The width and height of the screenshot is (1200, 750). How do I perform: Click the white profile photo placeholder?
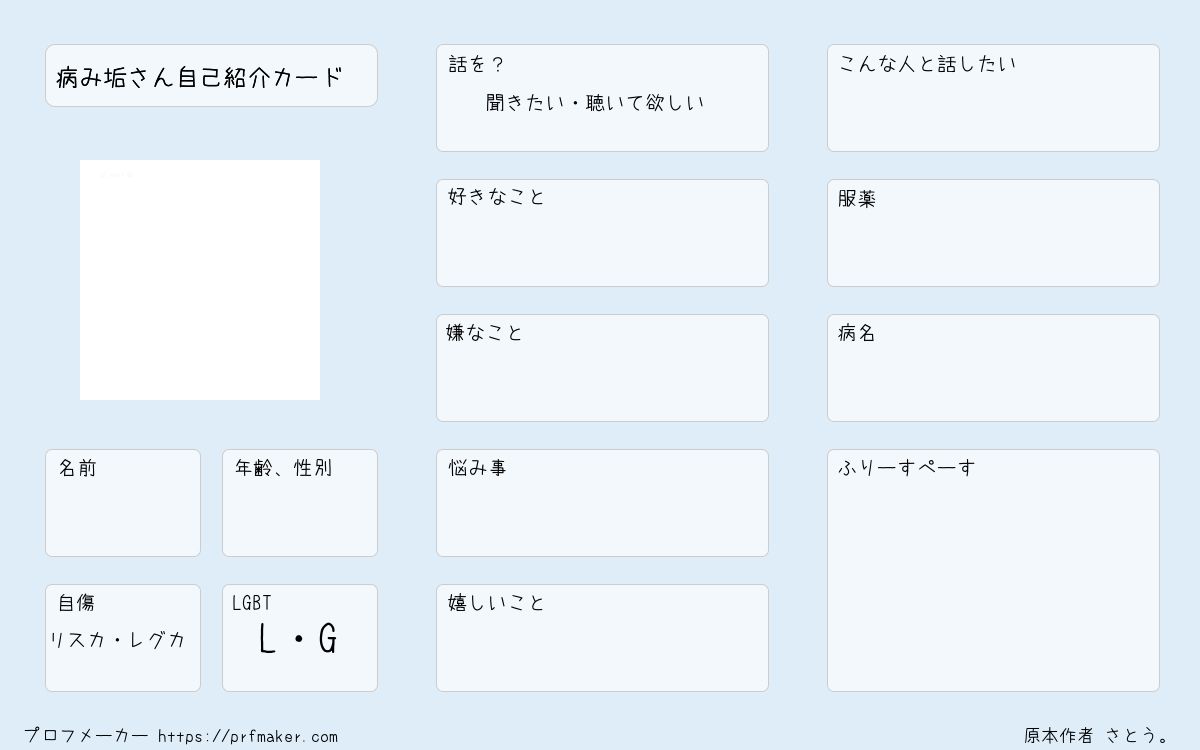click(x=200, y=280)
